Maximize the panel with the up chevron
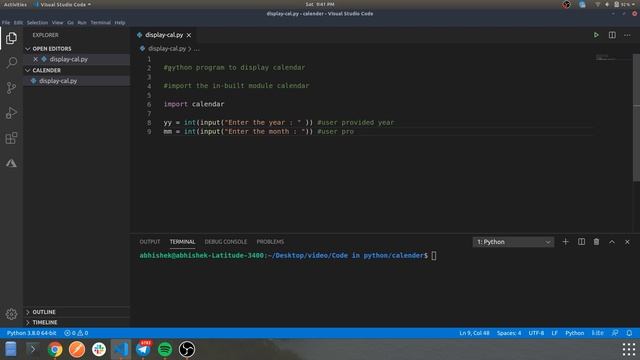 point(612,242)
